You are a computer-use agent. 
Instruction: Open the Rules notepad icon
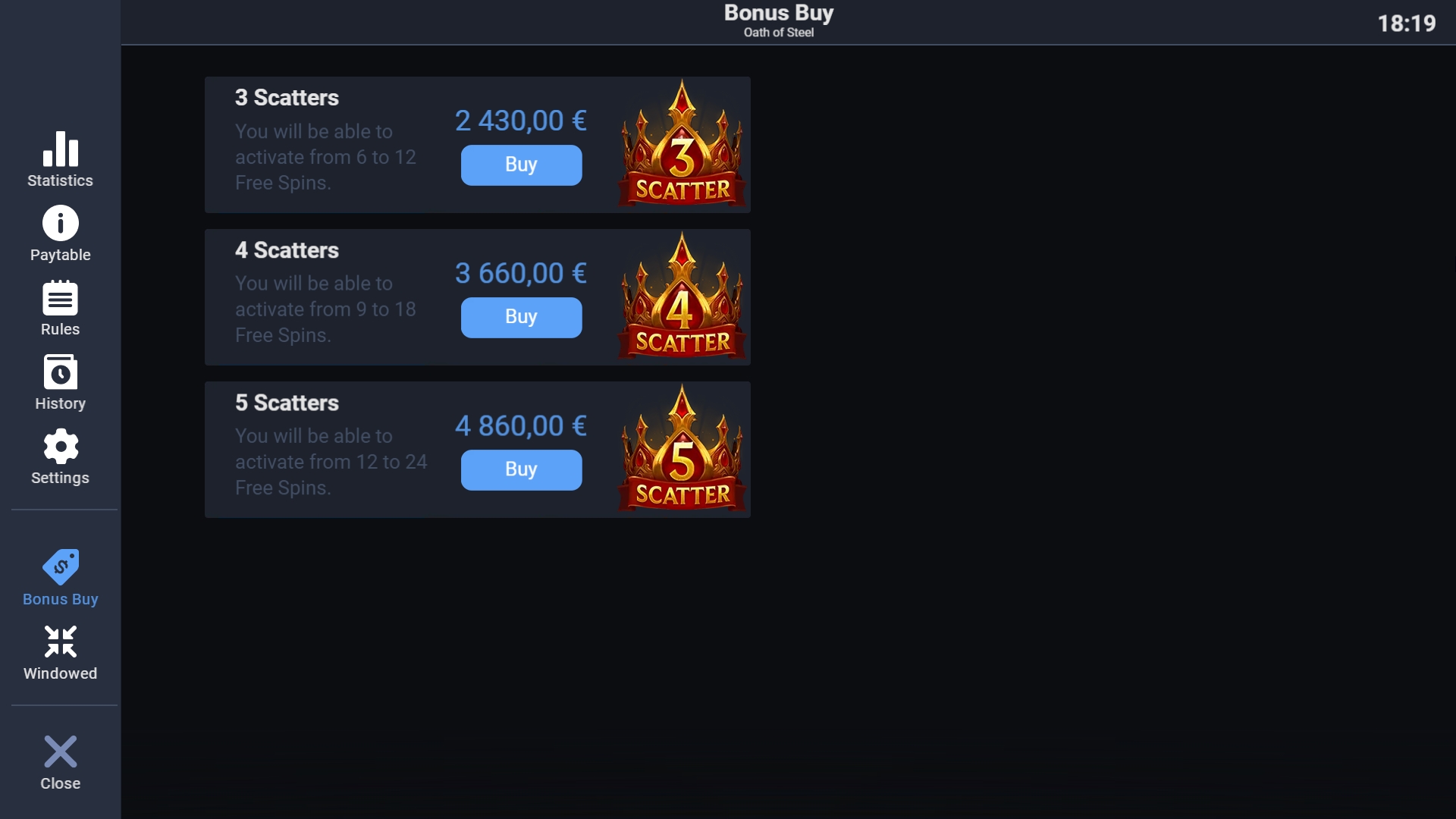click(61, 297)
